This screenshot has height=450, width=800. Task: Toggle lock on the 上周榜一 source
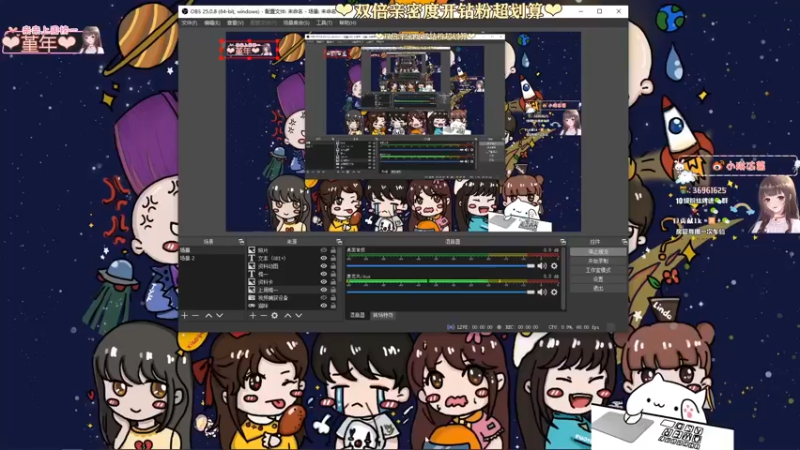pyautogui.click(x=333, y=290)
